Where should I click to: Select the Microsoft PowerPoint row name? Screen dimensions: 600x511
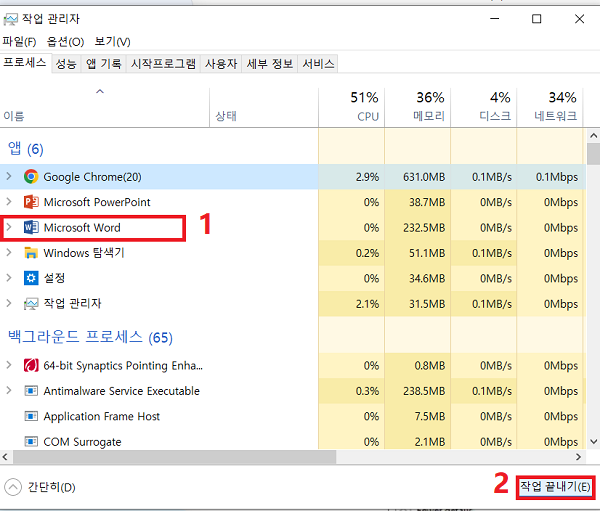(97, 202)
